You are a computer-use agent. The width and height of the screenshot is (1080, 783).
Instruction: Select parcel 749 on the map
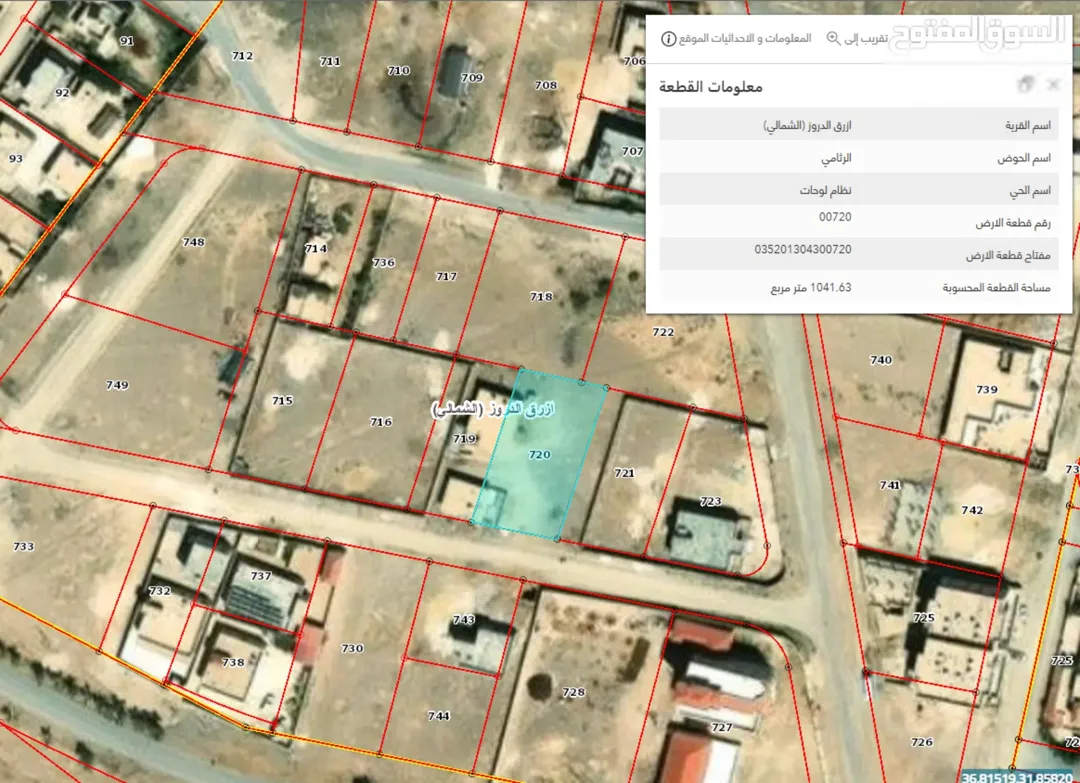(117, 385)
